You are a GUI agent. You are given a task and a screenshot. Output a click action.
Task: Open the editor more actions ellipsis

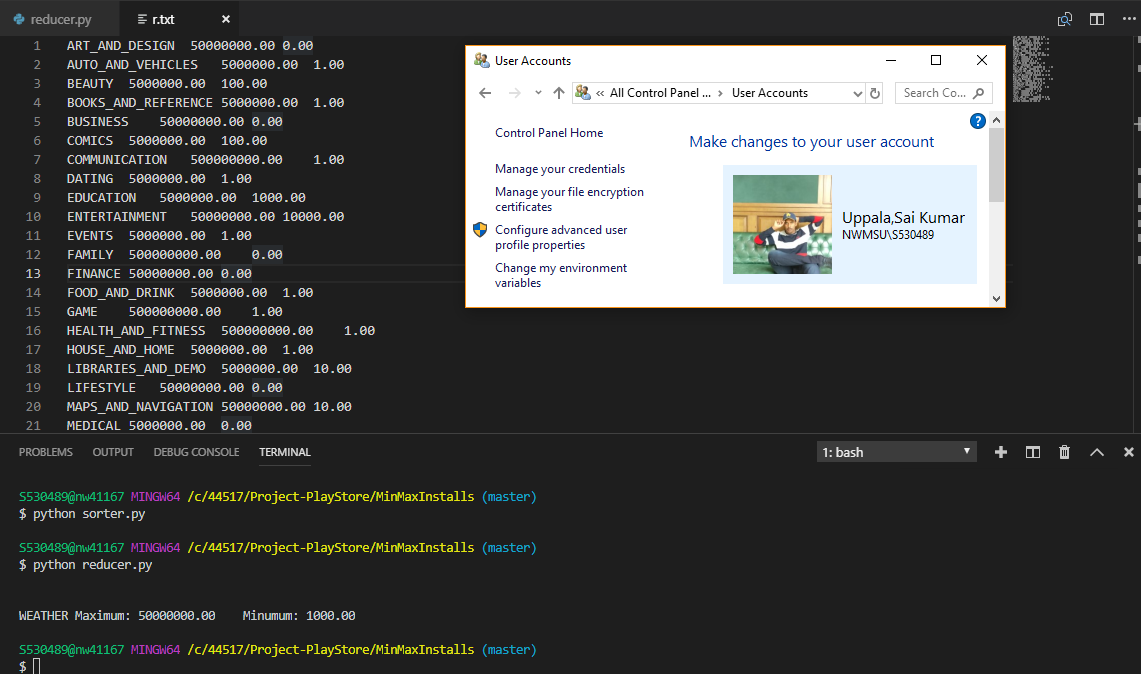[x=1128, y=19]
